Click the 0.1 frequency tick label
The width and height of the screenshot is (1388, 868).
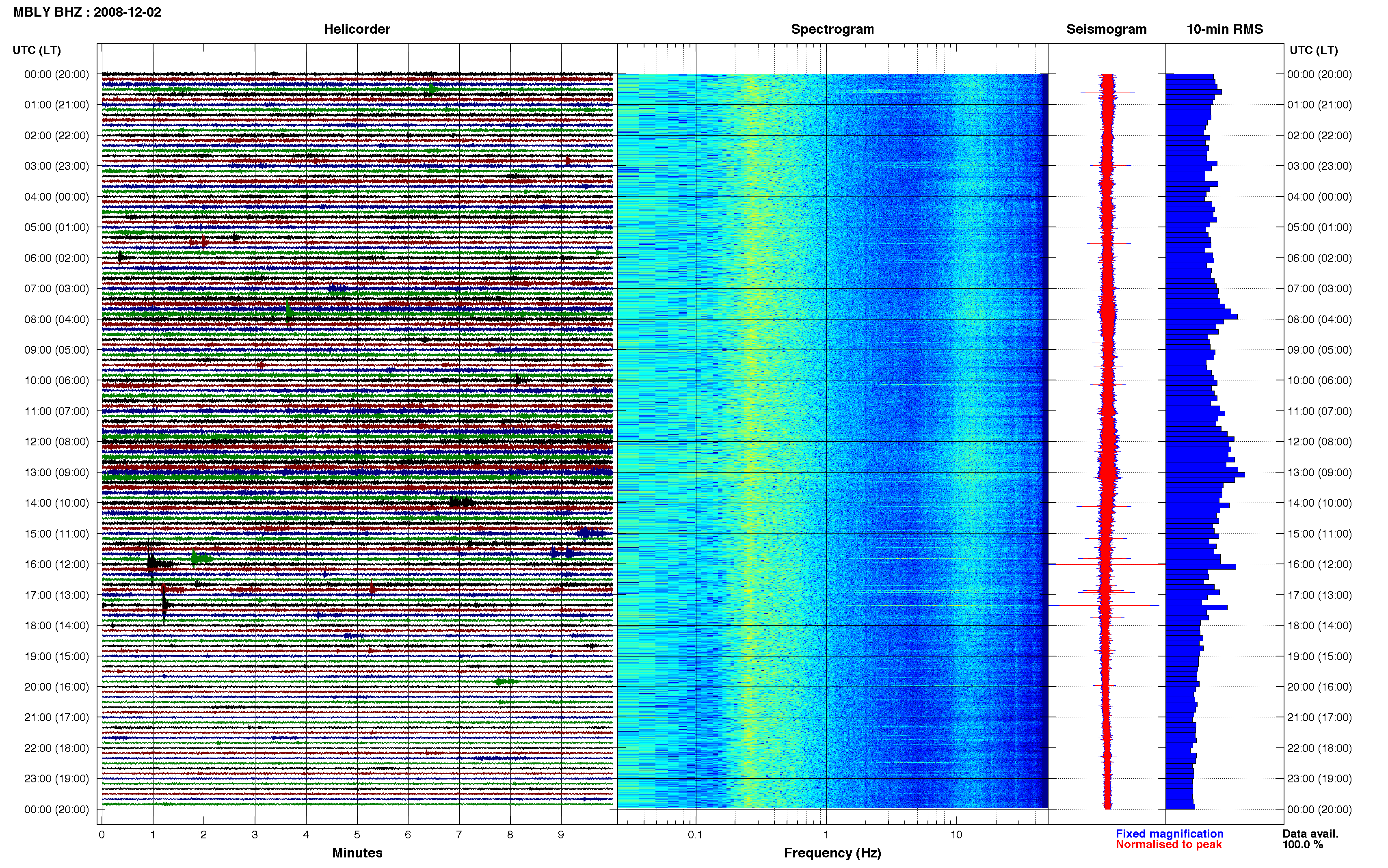(x=695, y=835)
